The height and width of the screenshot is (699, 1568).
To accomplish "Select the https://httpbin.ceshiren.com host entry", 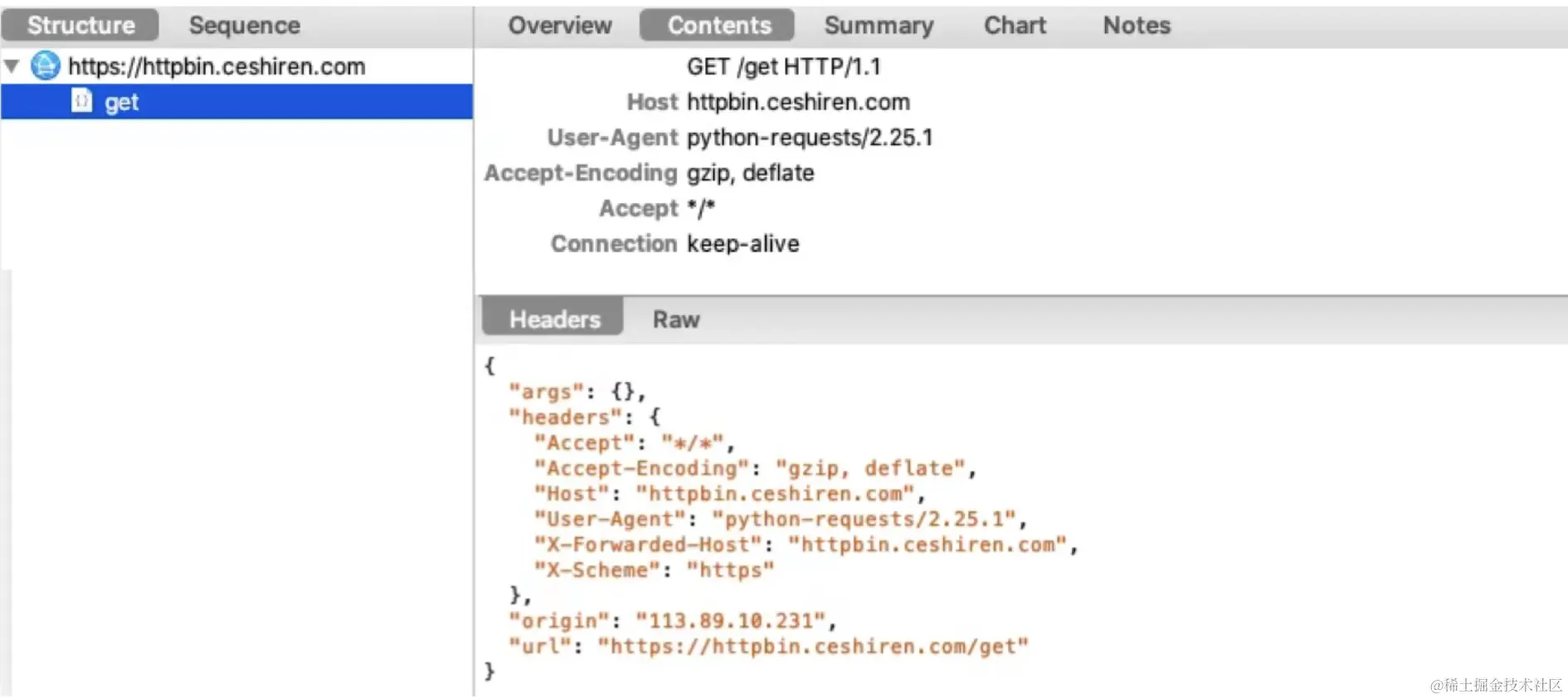I will (x=217, y=66).
